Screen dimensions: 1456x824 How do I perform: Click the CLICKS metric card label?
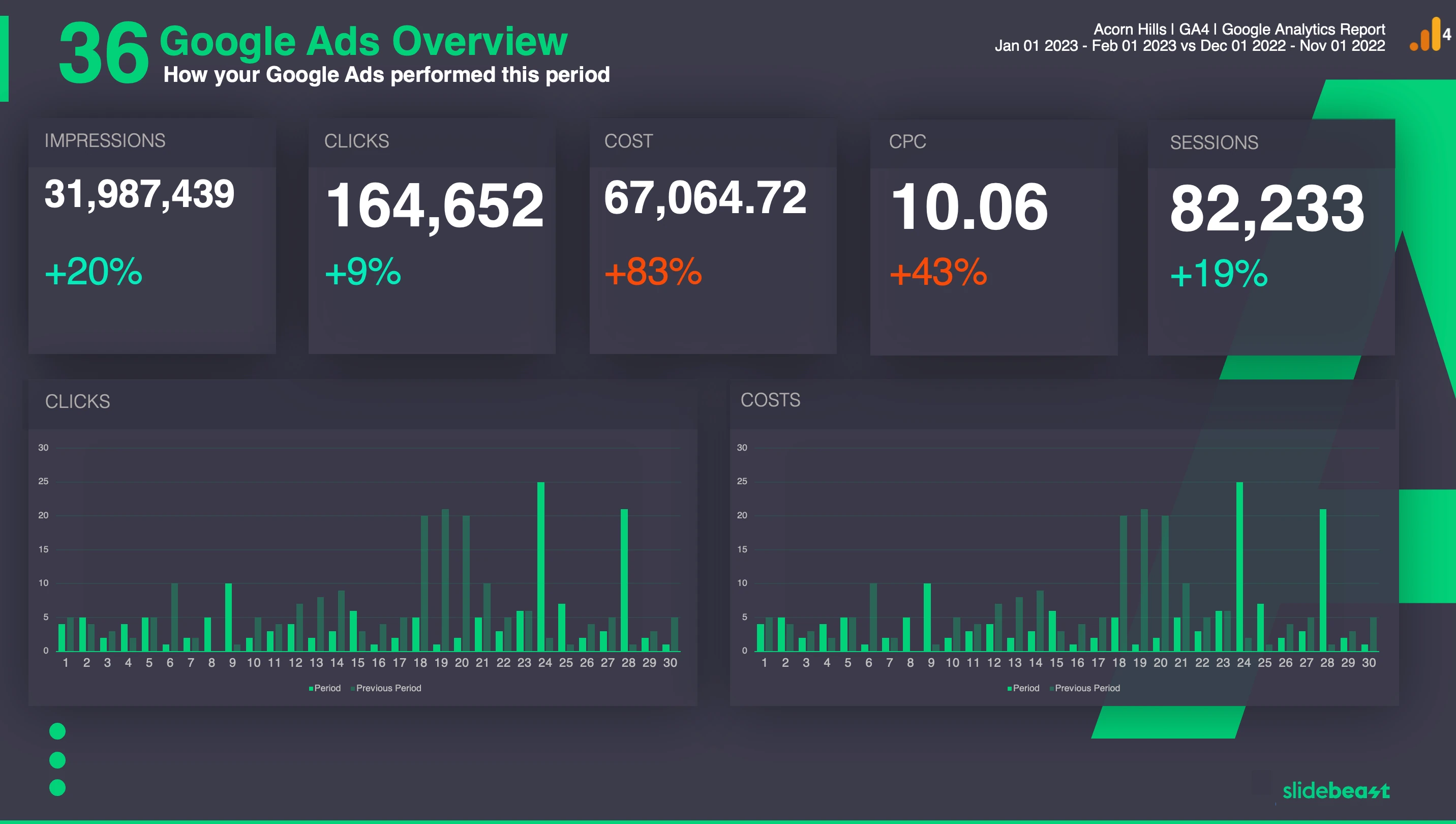(356, 141)
